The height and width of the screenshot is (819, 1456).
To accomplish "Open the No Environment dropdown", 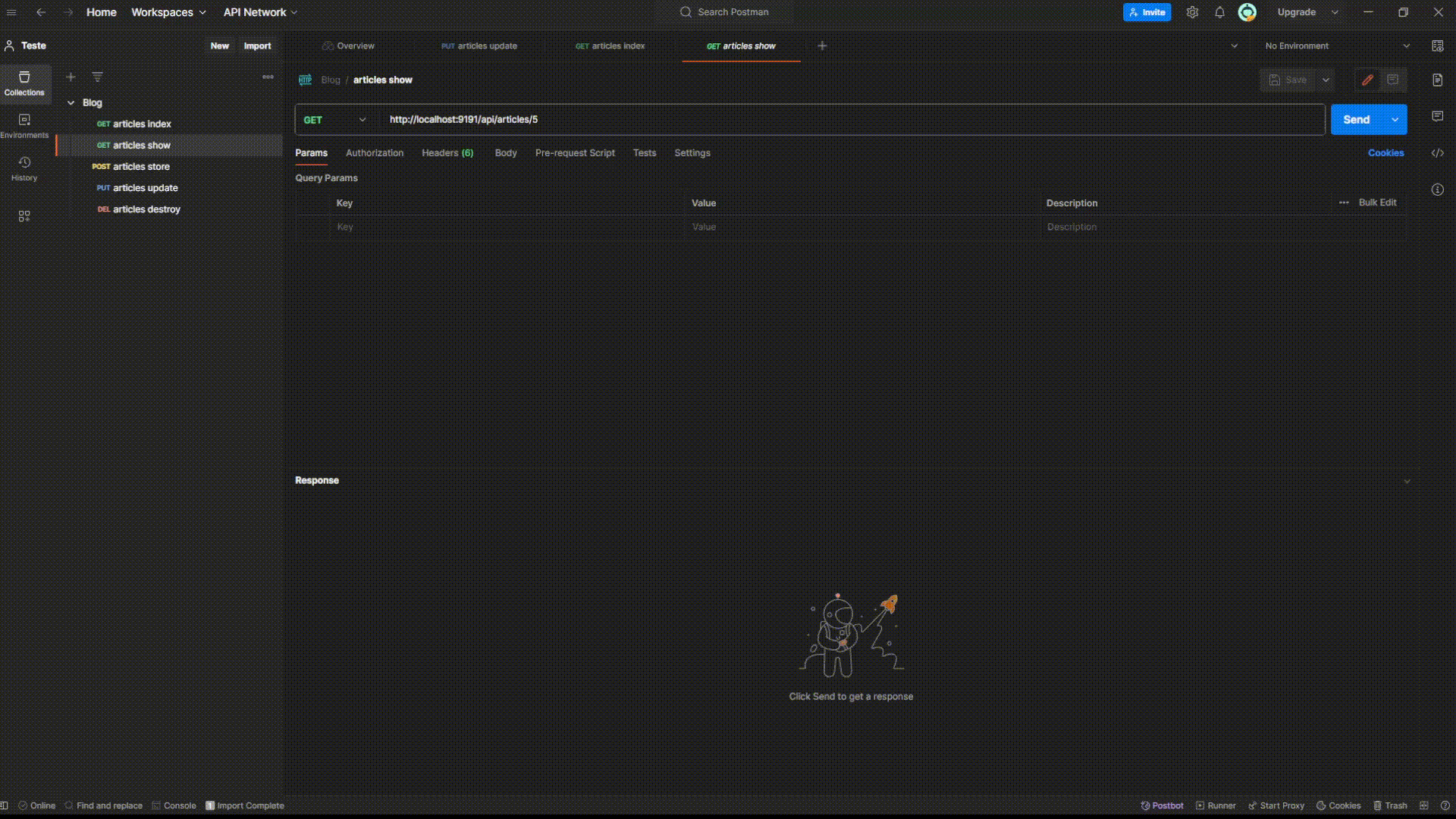I will pos(1336,45).
